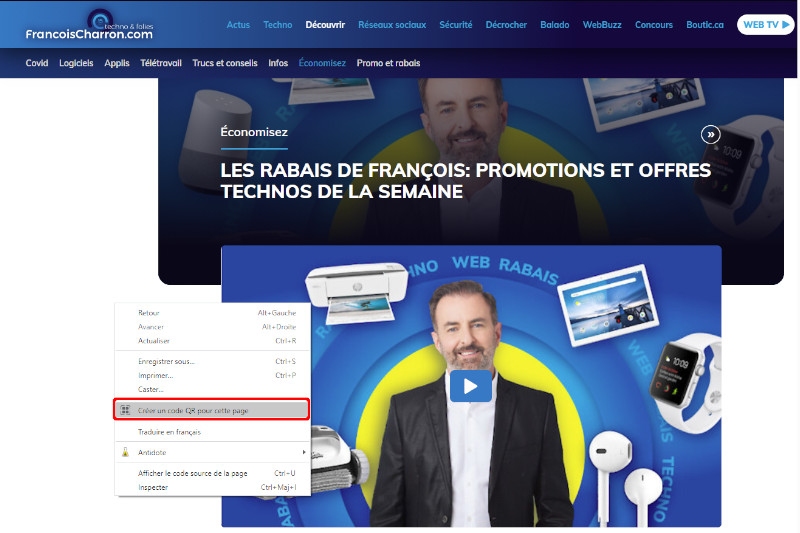Open Trucs et conseils subcategory

(224, 63)
